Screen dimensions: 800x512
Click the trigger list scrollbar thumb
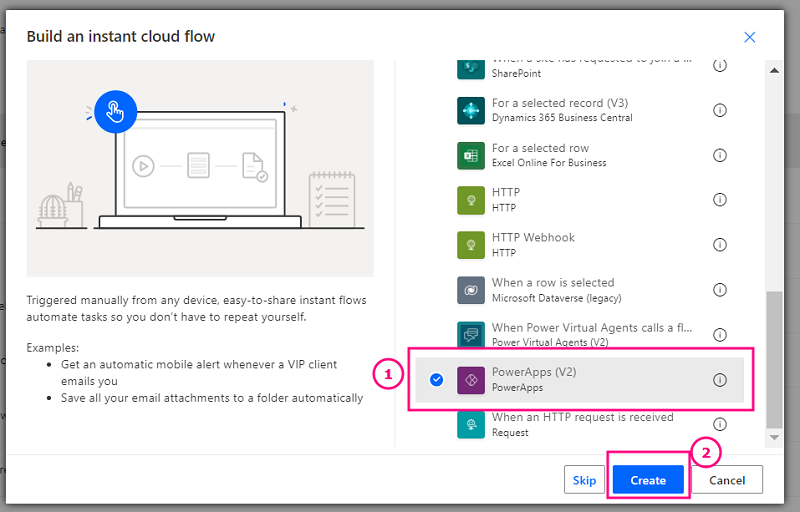point(774,360)
